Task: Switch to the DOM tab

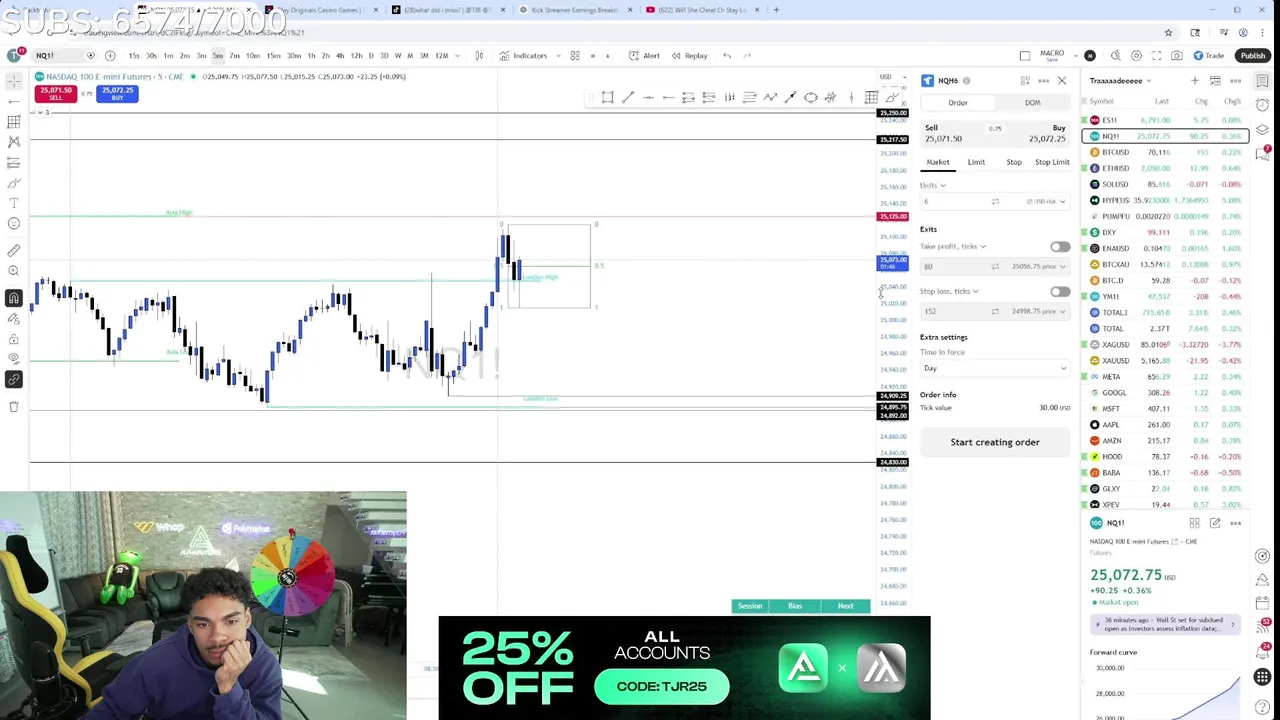Action: (1032, 103)
